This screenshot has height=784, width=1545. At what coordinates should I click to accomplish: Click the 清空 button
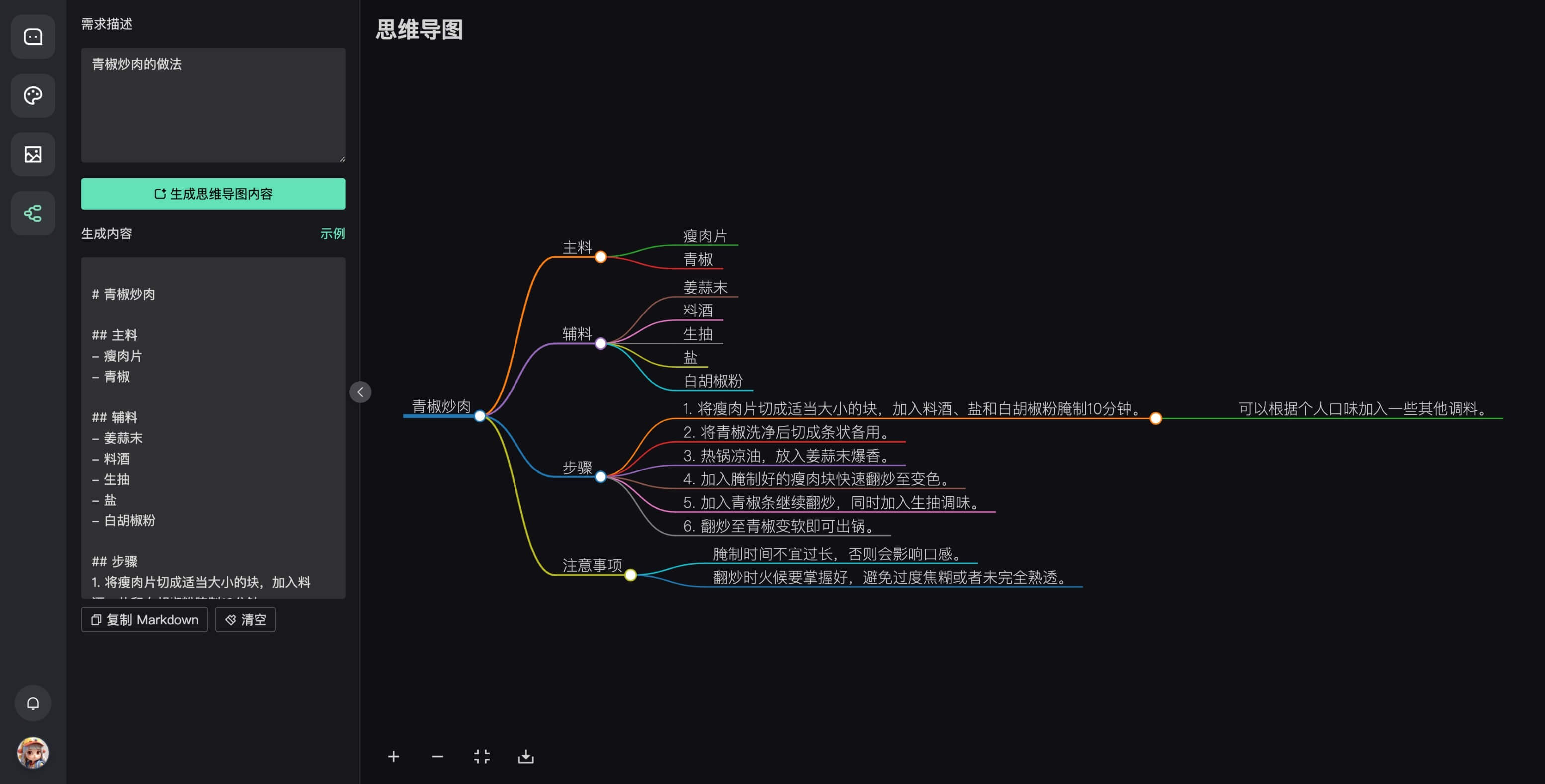(245, 619)
